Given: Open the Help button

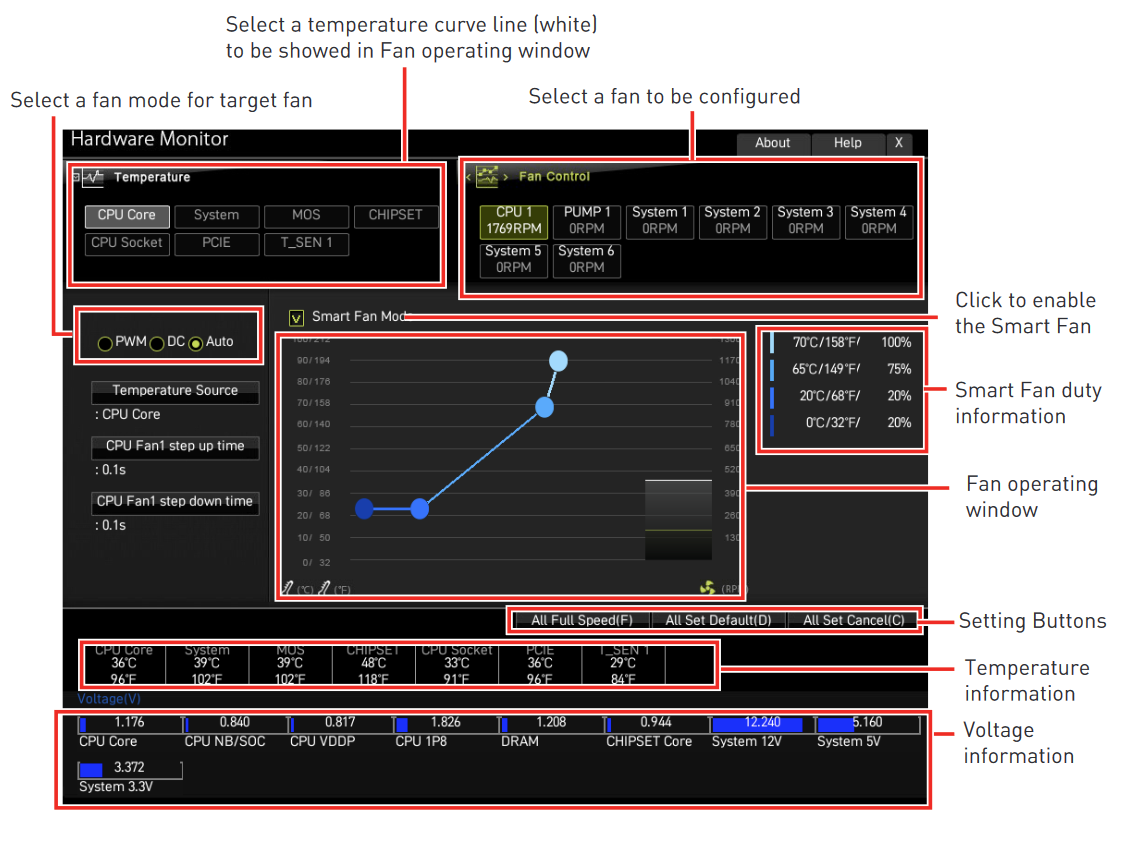Looking at the screenshot, I should (x=848, y=143).
